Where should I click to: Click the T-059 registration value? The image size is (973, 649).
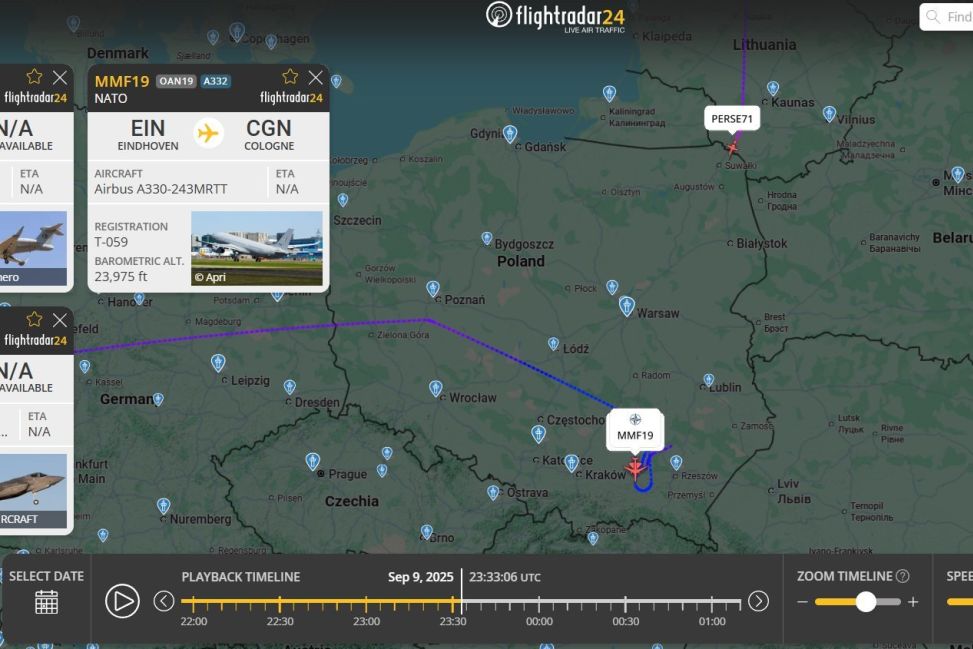[x=111, y=242]
